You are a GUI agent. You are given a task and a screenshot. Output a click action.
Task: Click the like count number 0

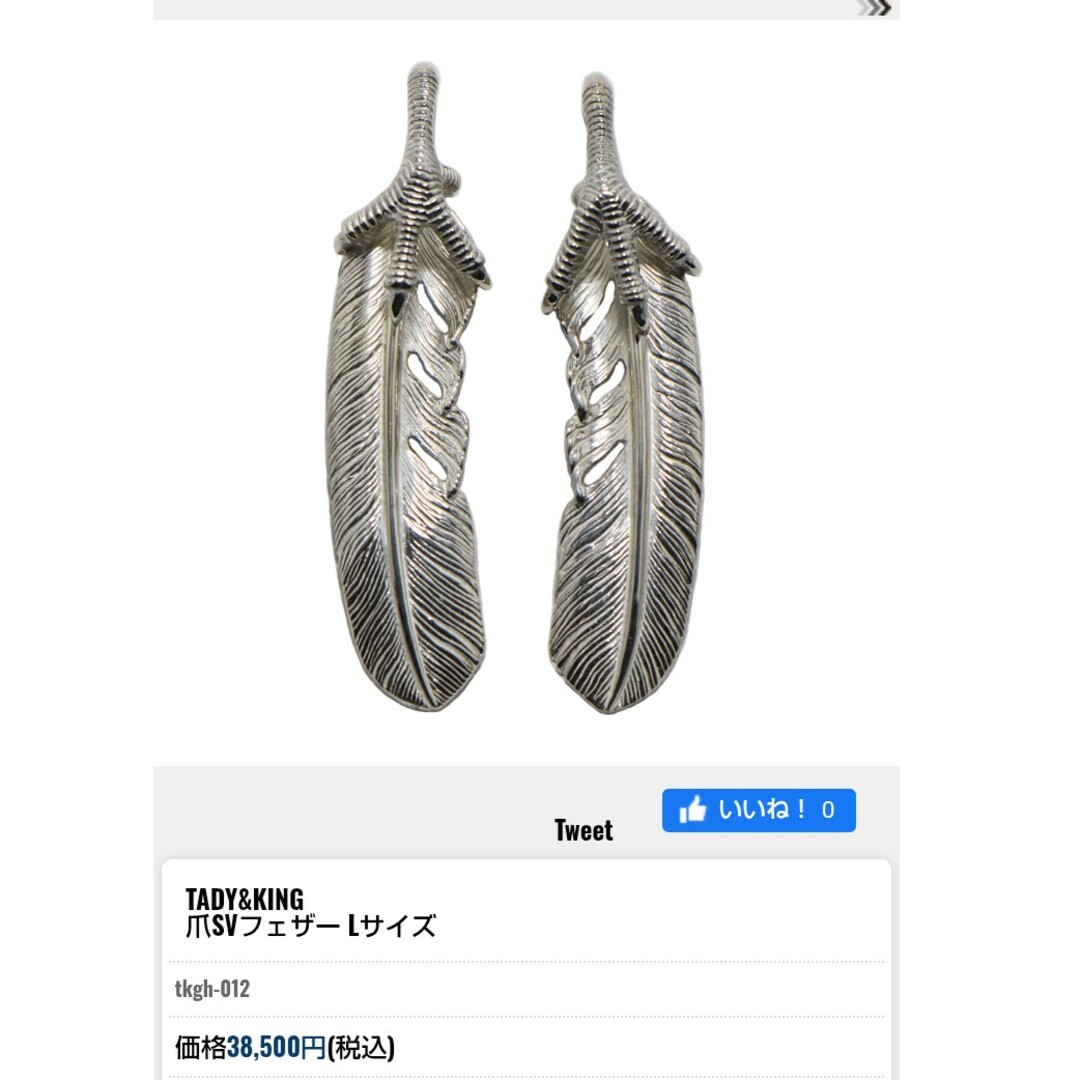pyautogui.click(x=828, y=810)
